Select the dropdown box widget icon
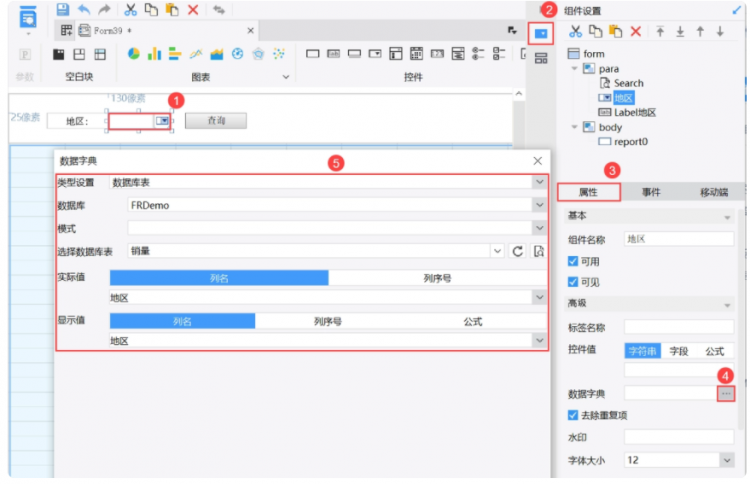750x484 pixels. click(375, 54)
